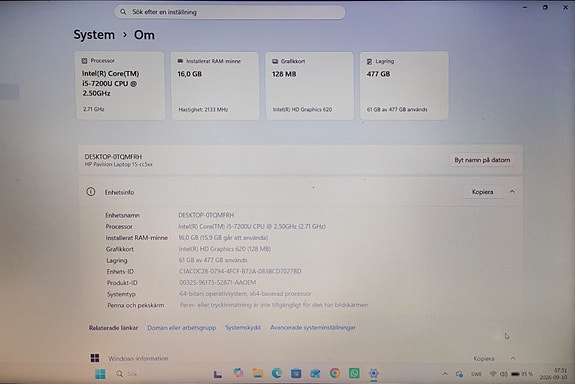Click the Settings gear on the taskbar
The width and height of the screenshot is (575, 384).
[374, 373]
